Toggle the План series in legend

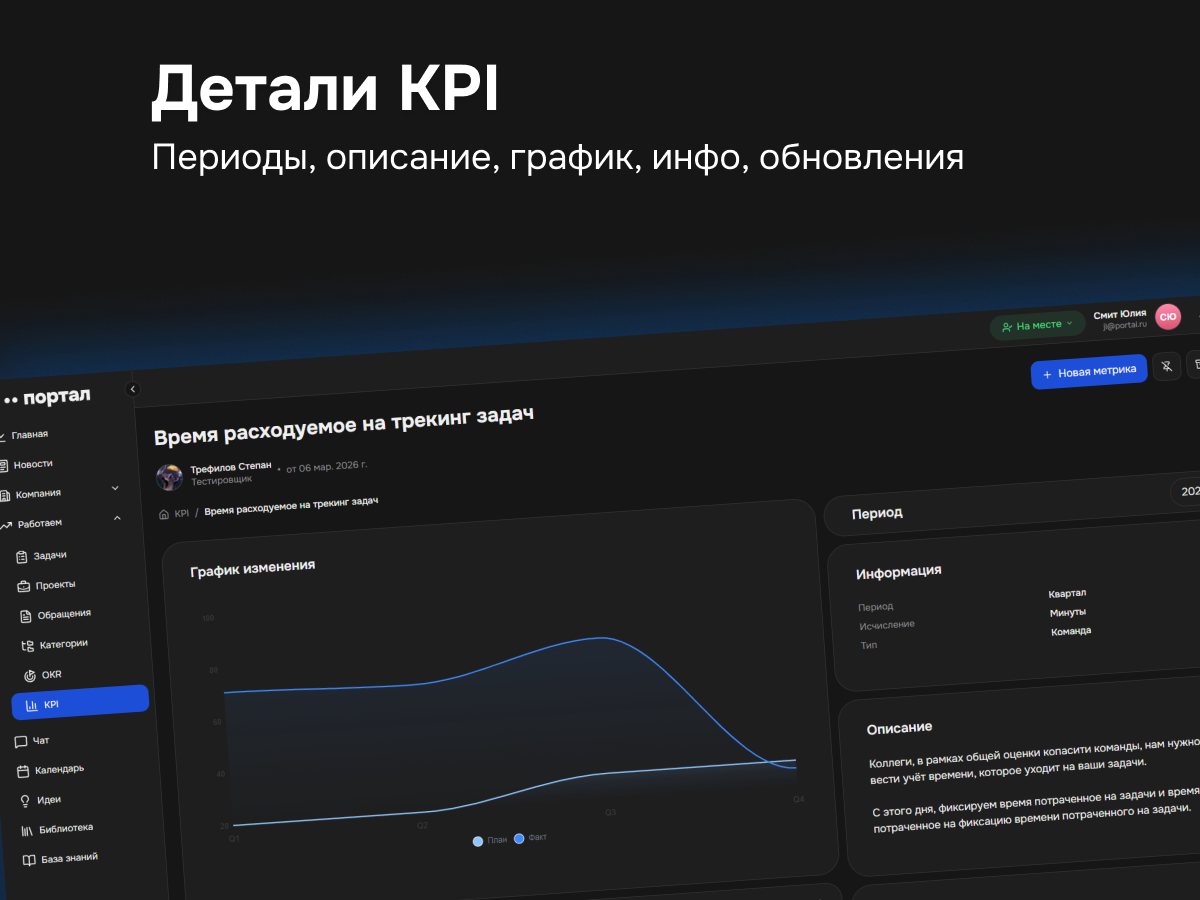[x=490, y=840]
